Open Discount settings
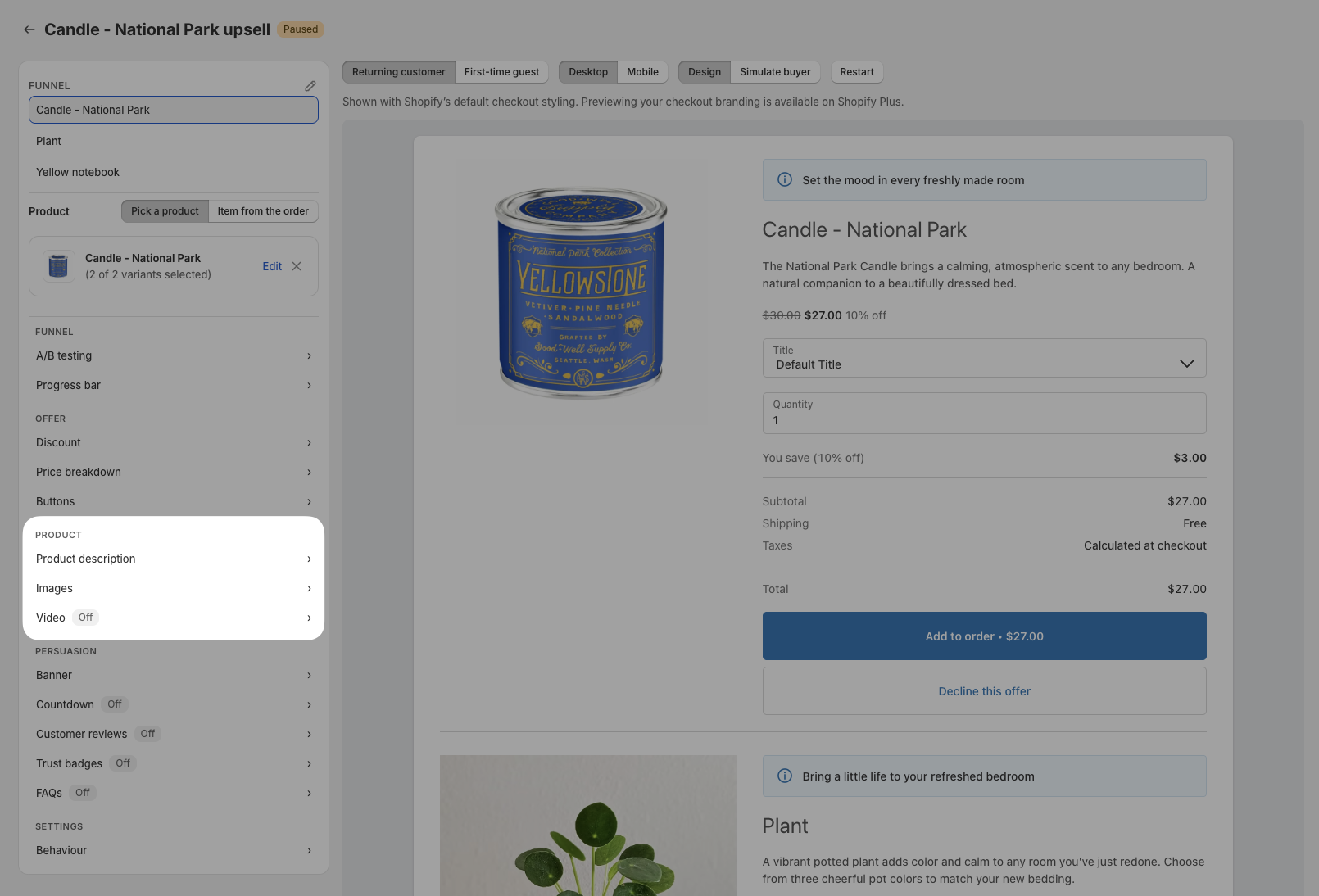The height and width of the screenshot is (896, 1319). point(174,442)
